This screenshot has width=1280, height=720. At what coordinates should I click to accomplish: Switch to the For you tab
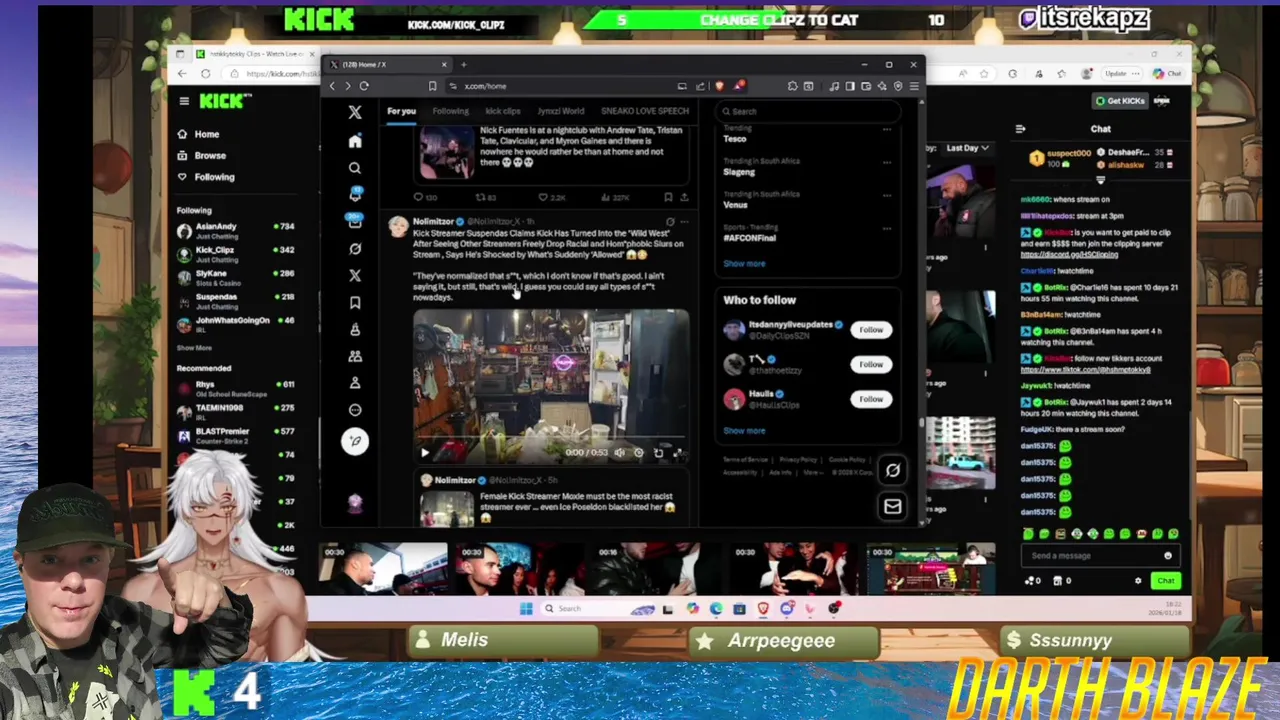tap(401, 111)
